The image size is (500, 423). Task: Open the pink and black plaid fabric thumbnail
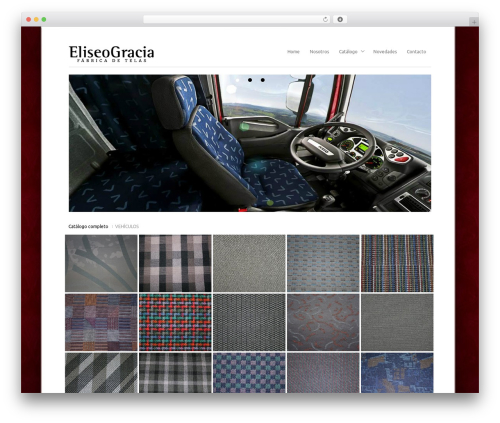175,263
